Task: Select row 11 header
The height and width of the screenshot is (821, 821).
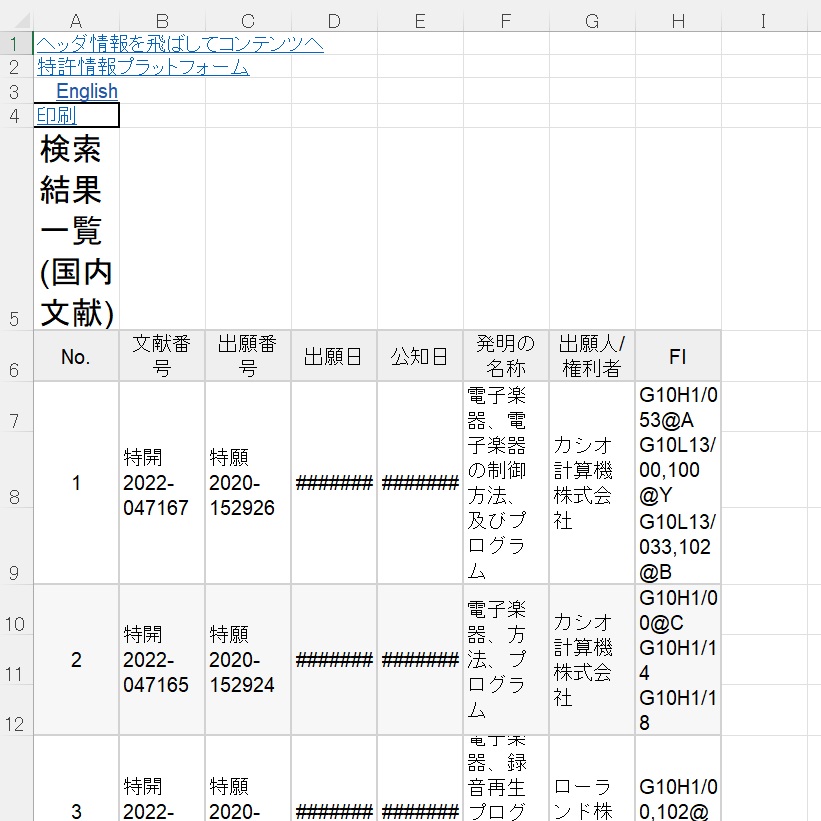Action: point(16,659)
